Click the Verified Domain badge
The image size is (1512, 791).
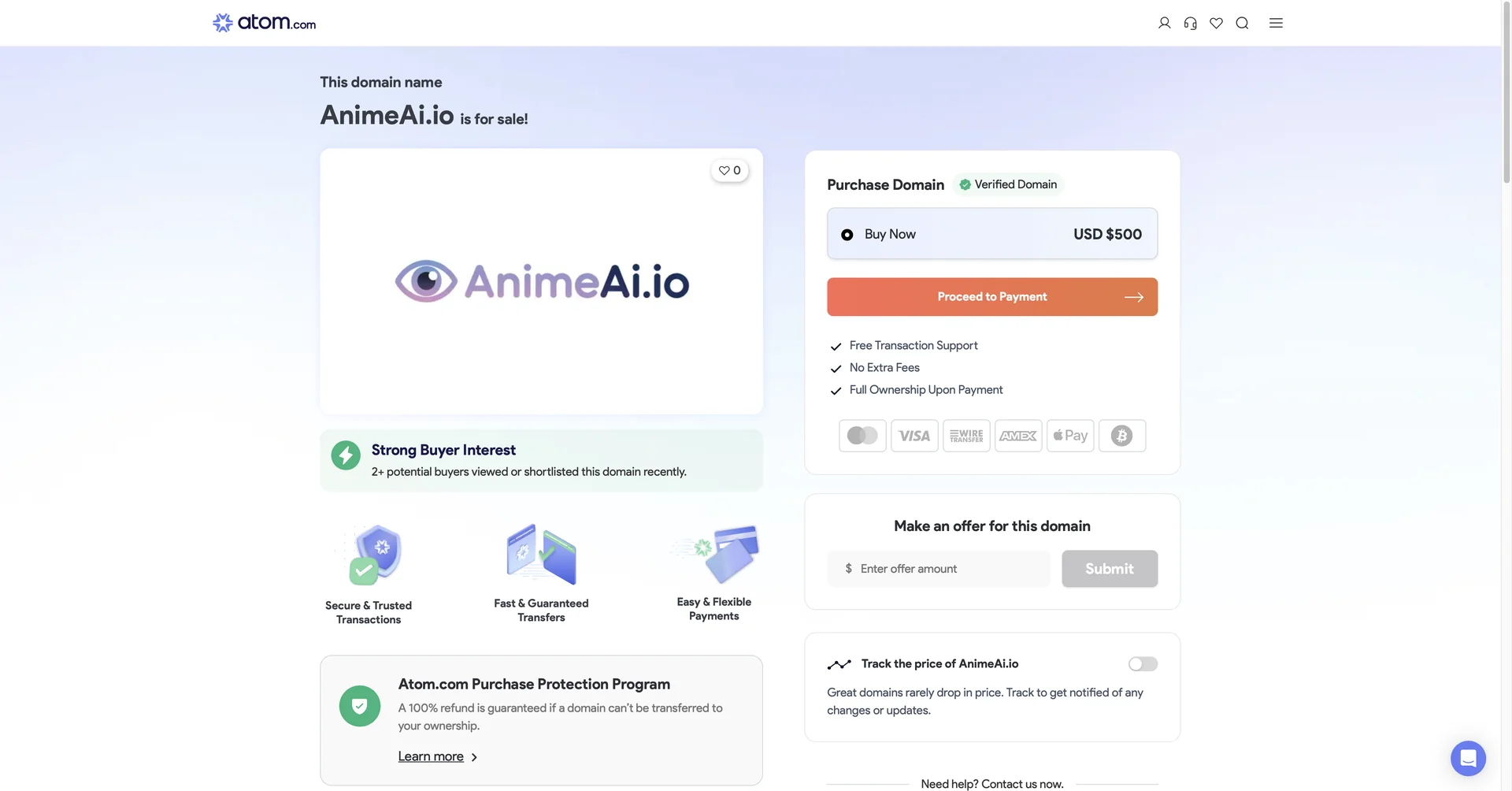coord(1008,184)
